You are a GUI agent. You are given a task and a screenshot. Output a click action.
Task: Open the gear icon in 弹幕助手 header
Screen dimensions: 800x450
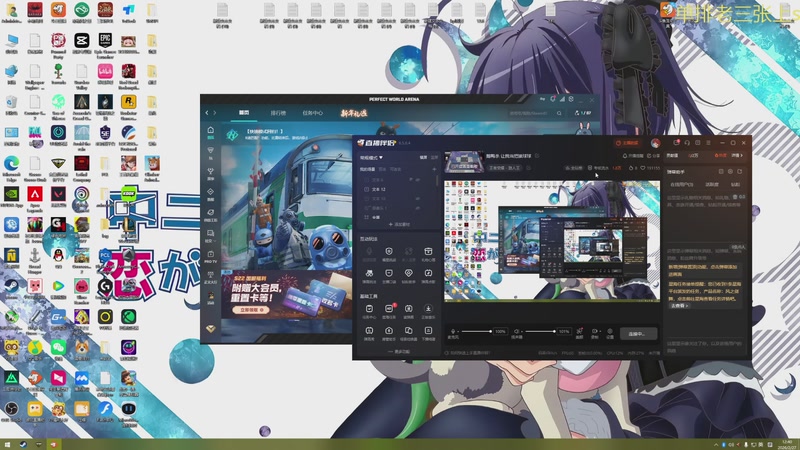[730, 172]
